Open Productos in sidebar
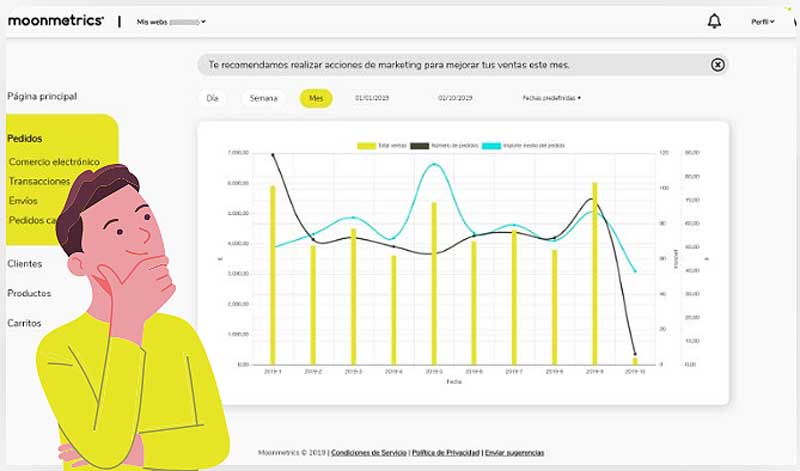 pos(29,293)
